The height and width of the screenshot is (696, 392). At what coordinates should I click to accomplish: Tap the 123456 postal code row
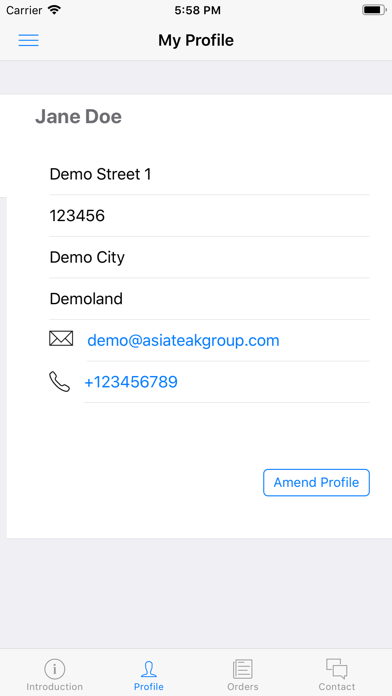click(210, 216)
